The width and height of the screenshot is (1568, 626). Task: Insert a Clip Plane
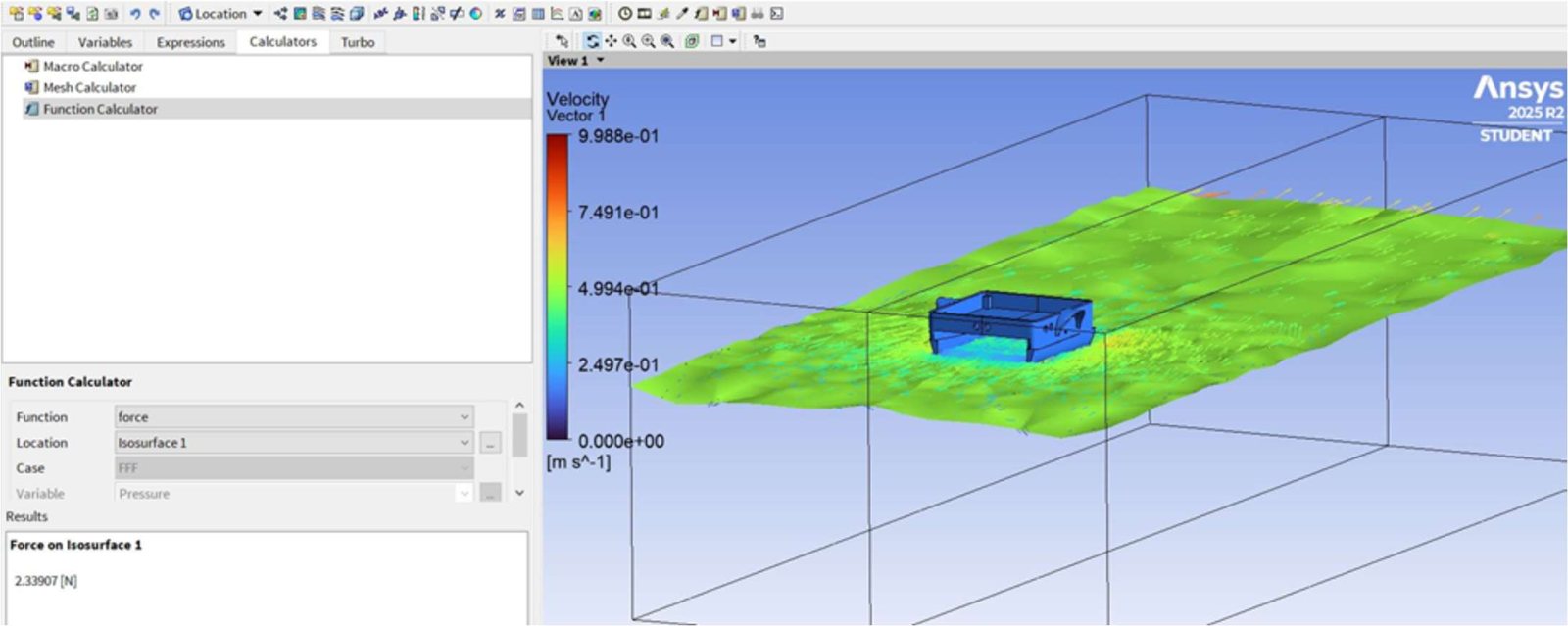point(456,14)
